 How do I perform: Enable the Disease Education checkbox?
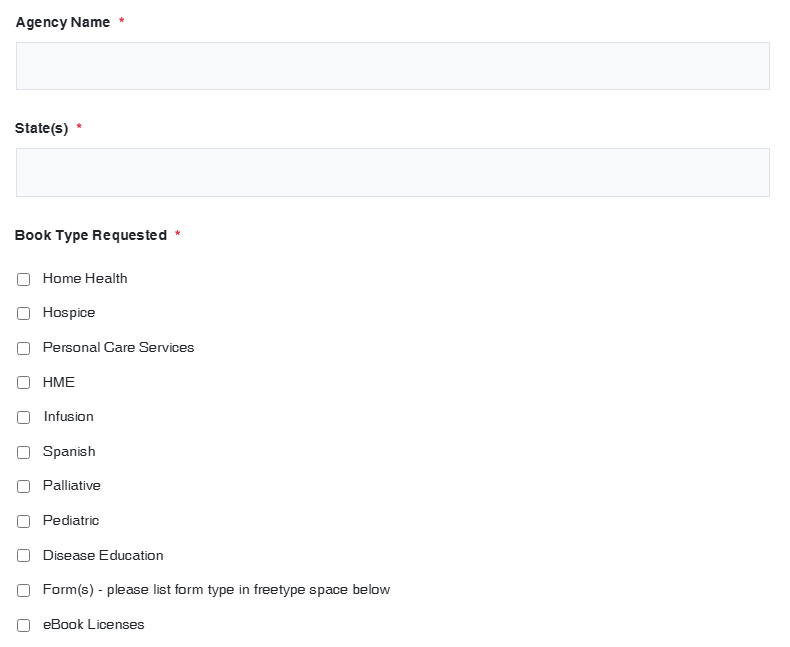tap(23, 556)
